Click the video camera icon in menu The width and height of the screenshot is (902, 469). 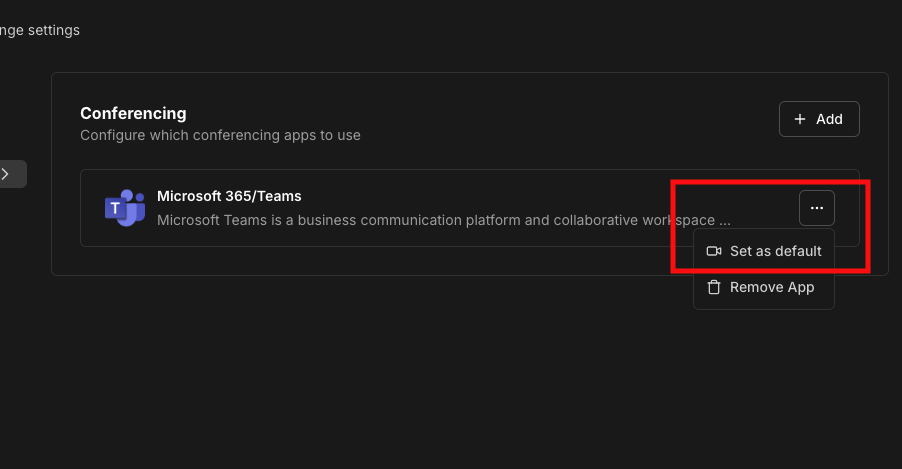(714, 251)
